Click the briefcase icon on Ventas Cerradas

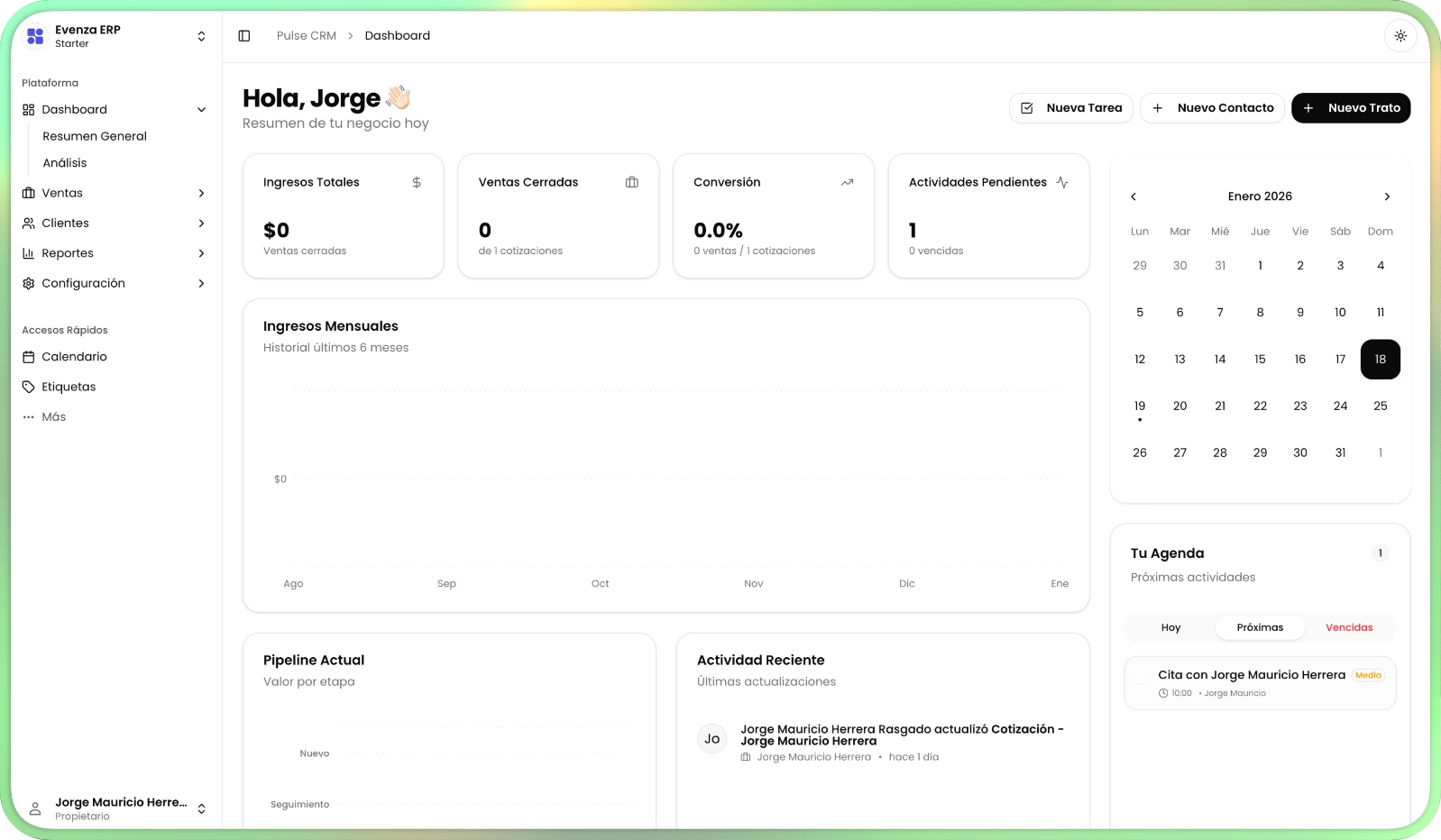(632, 182)
